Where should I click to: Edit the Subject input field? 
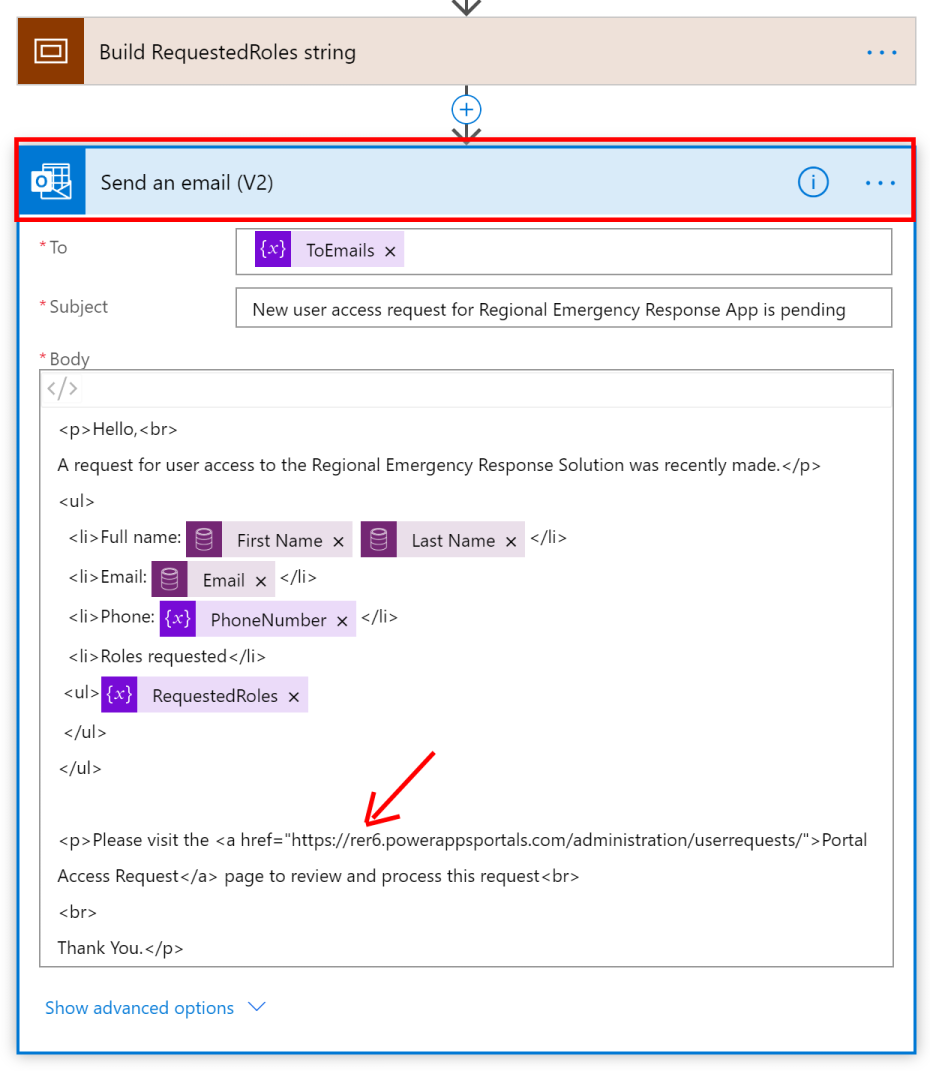563,308
